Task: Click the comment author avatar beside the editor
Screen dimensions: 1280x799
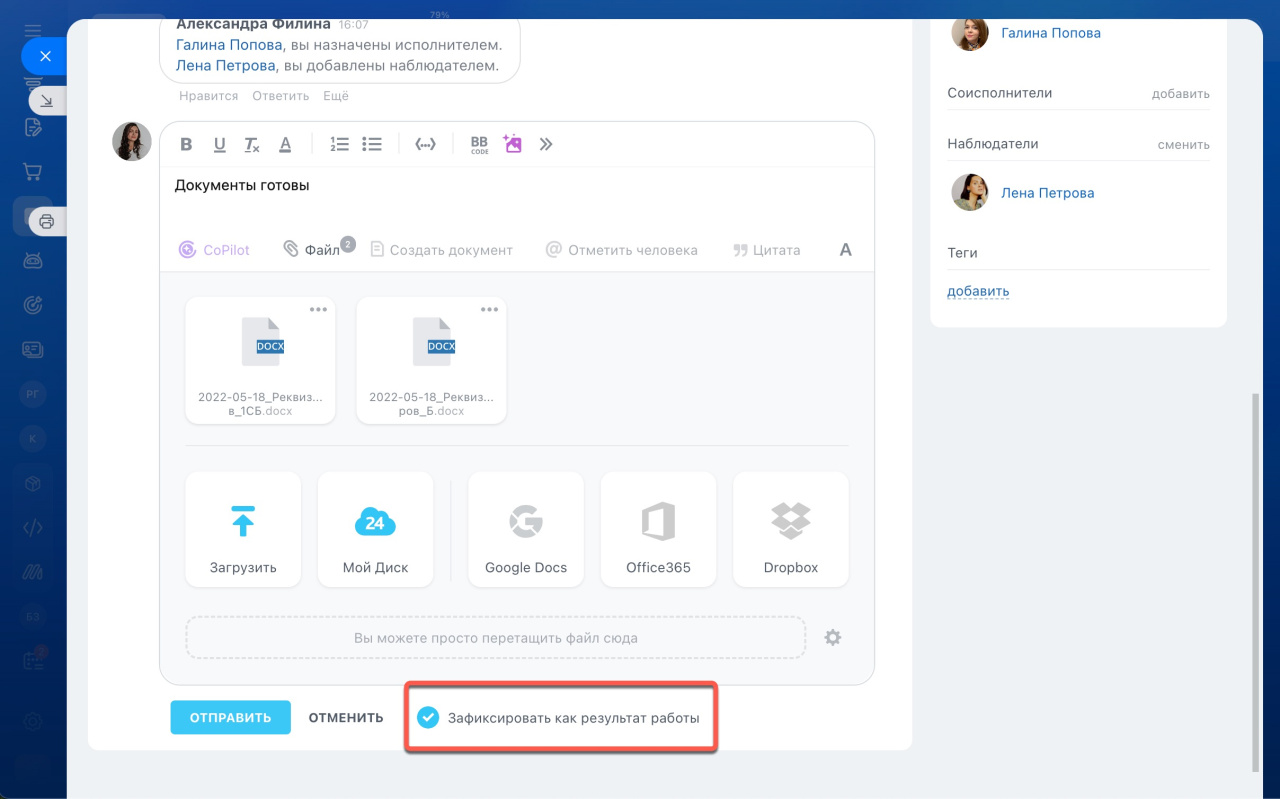Action: [x=132, y=142]
